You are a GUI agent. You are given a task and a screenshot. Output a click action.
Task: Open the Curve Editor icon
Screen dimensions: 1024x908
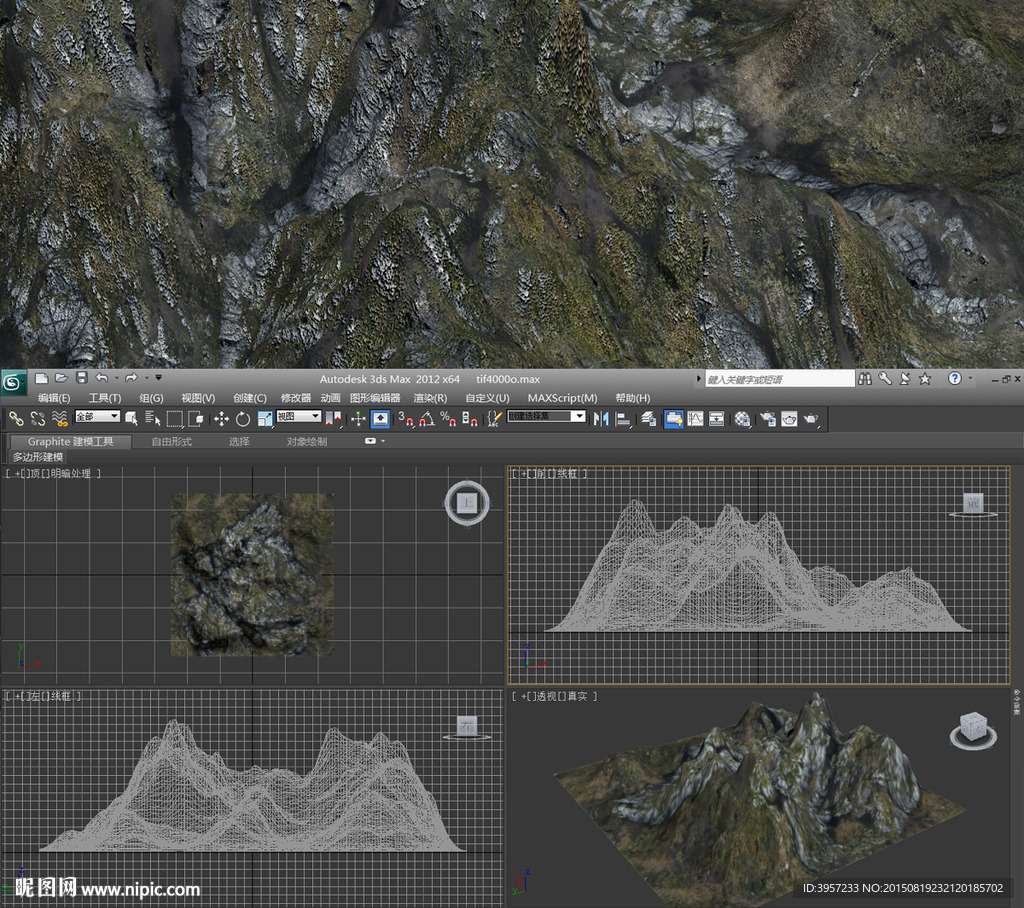pos(695,419)
